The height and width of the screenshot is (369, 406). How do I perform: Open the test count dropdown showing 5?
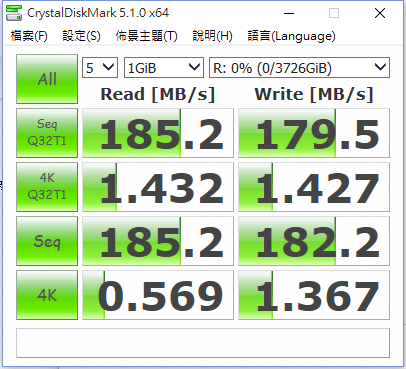click(x=100, y=68)
